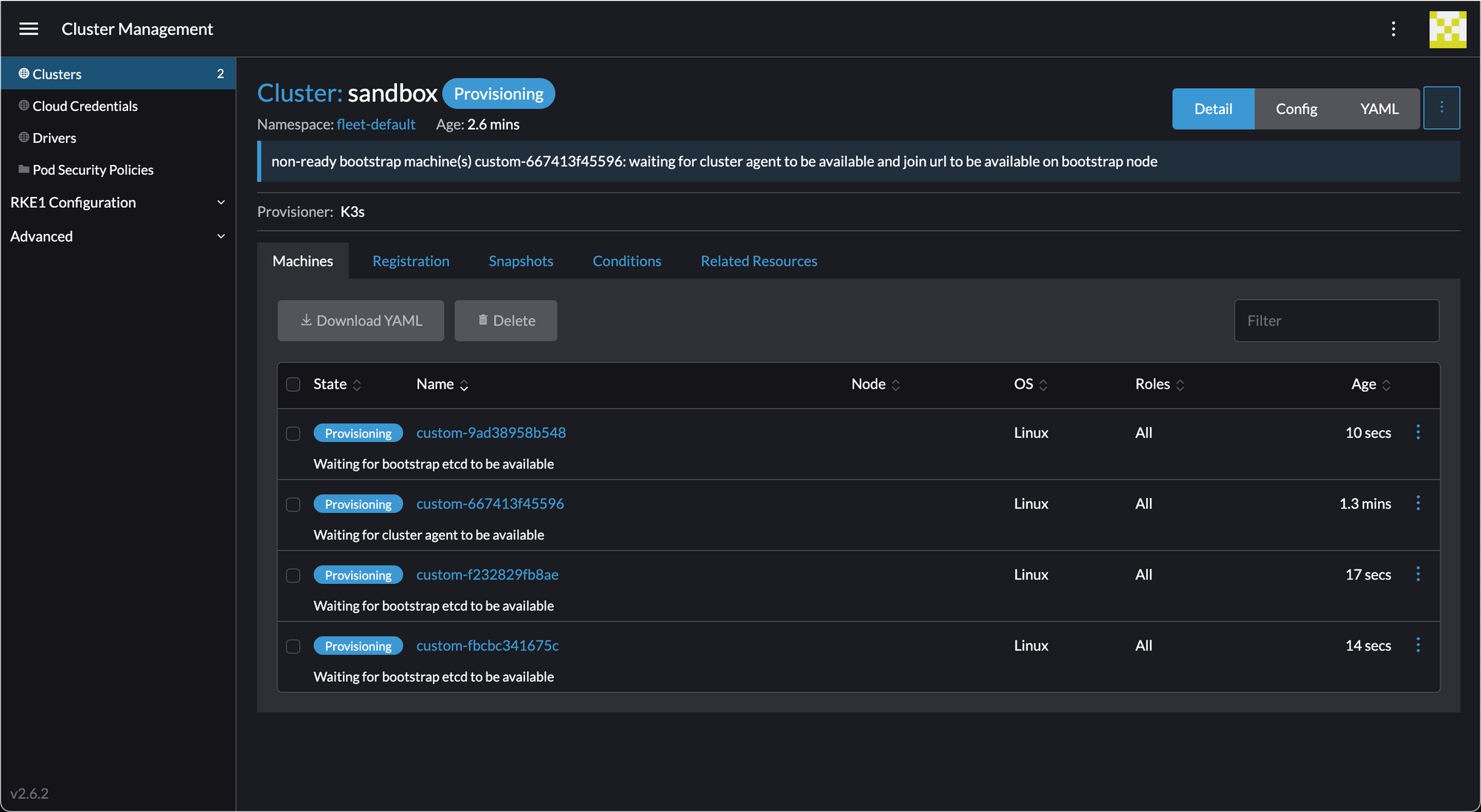Switch to the Conditions tab
The height and width of the screenshot is (812, 1481).
point(626,261)
